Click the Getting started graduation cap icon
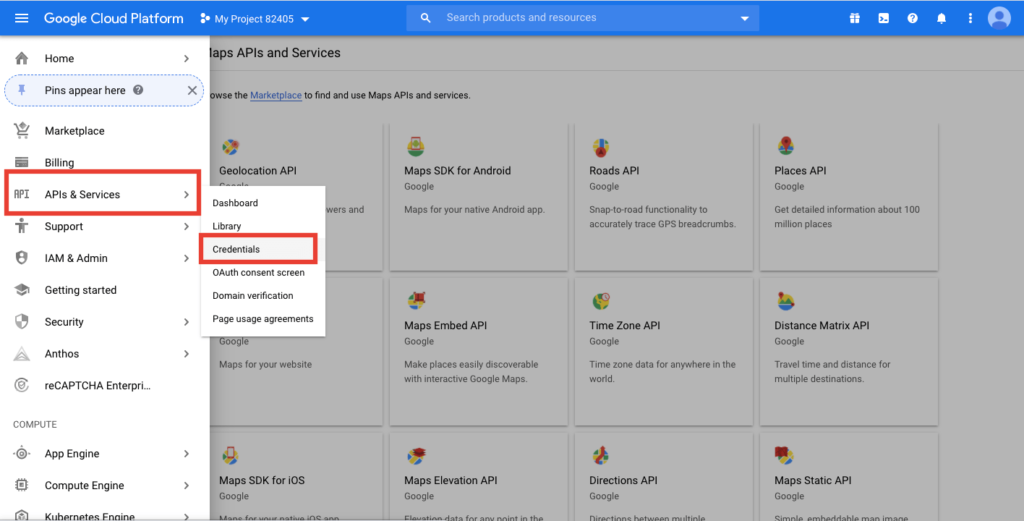 point(22,289)
